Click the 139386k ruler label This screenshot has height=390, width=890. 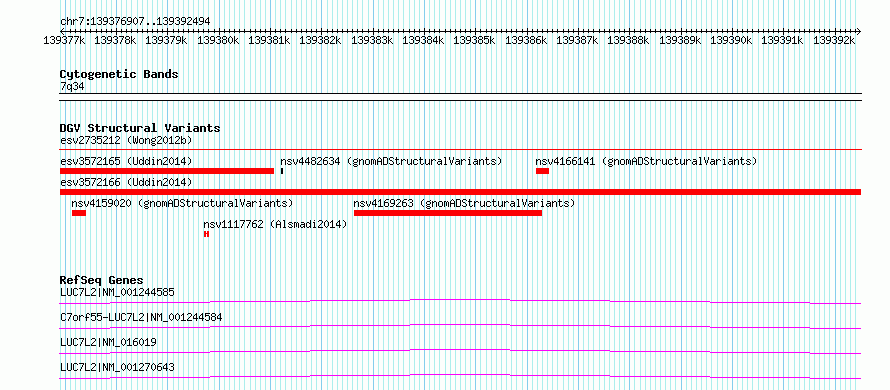(x=526, y=40)
